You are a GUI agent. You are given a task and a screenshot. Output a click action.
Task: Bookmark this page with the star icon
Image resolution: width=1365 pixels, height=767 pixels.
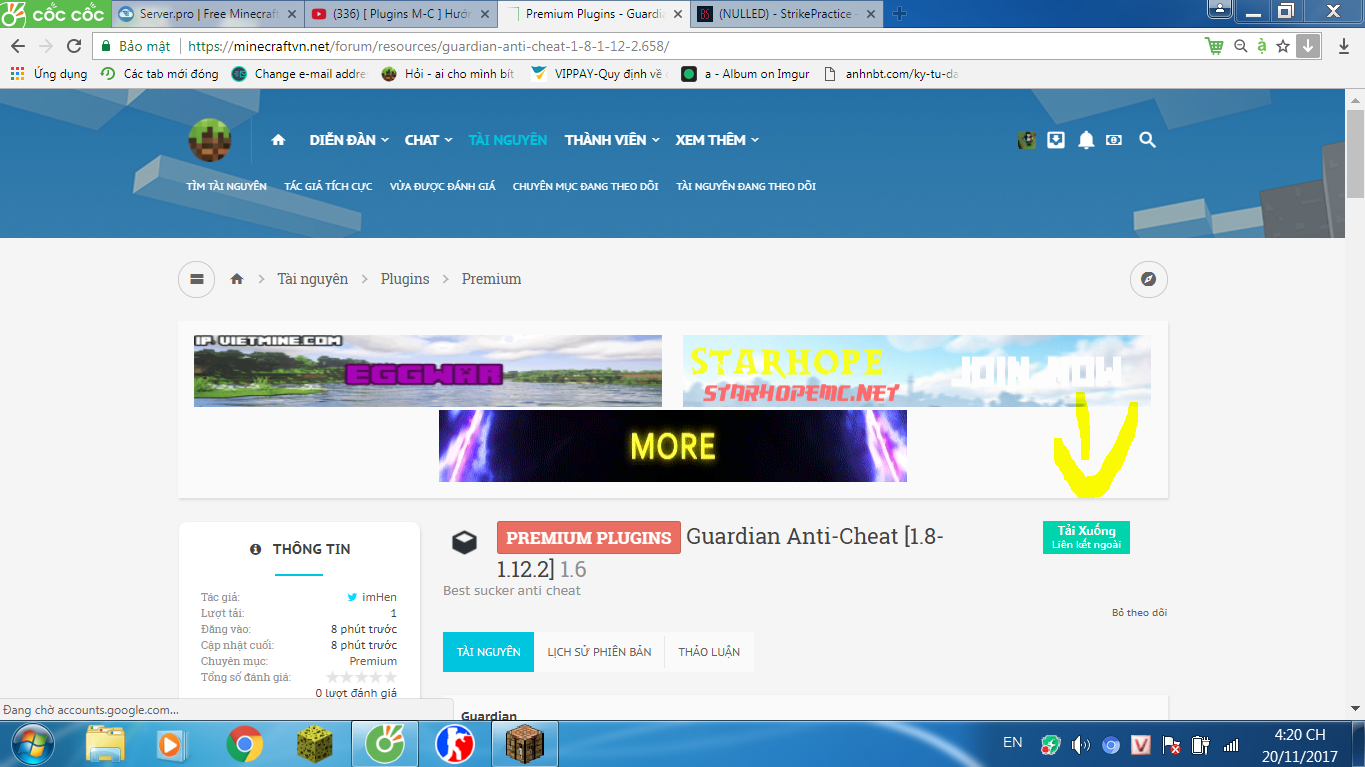[1283, 46]
